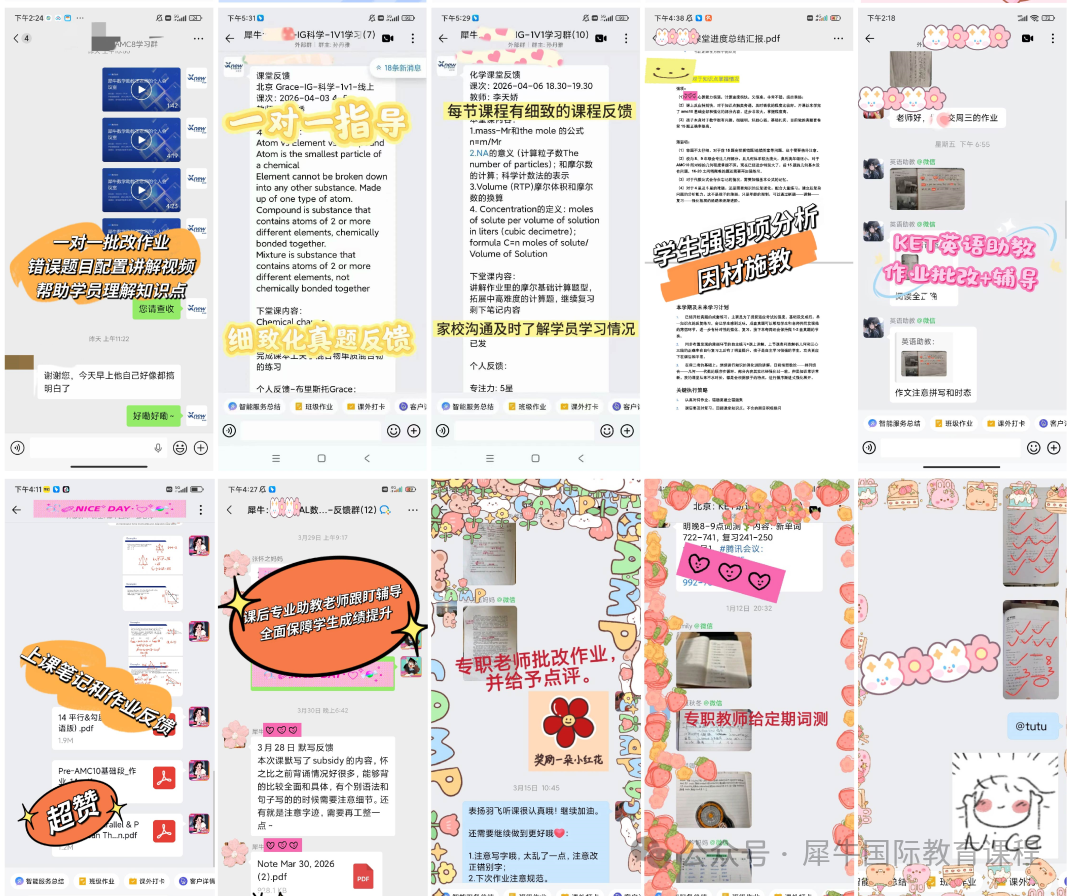Select 班级作业 tab in IG科学-1V1学习(7) chat
This screenshot has height=896, width=1074.
pos(314,407)
